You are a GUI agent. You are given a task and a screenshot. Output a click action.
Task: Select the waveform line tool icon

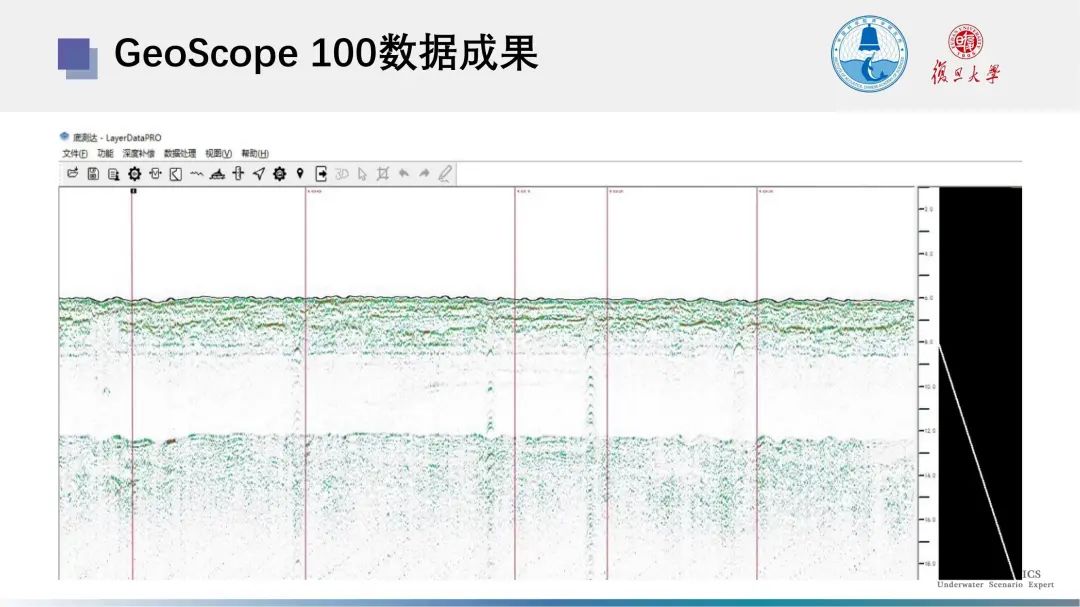pyautogui.click(x=196, y=174)
